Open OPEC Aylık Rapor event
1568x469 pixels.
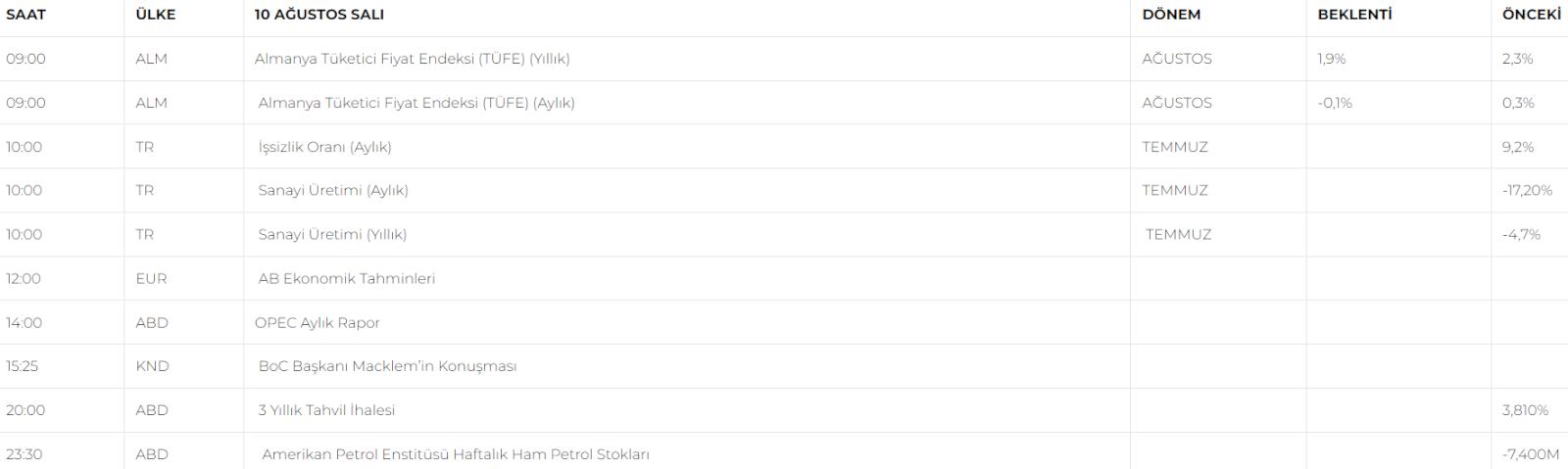(318, 323)
